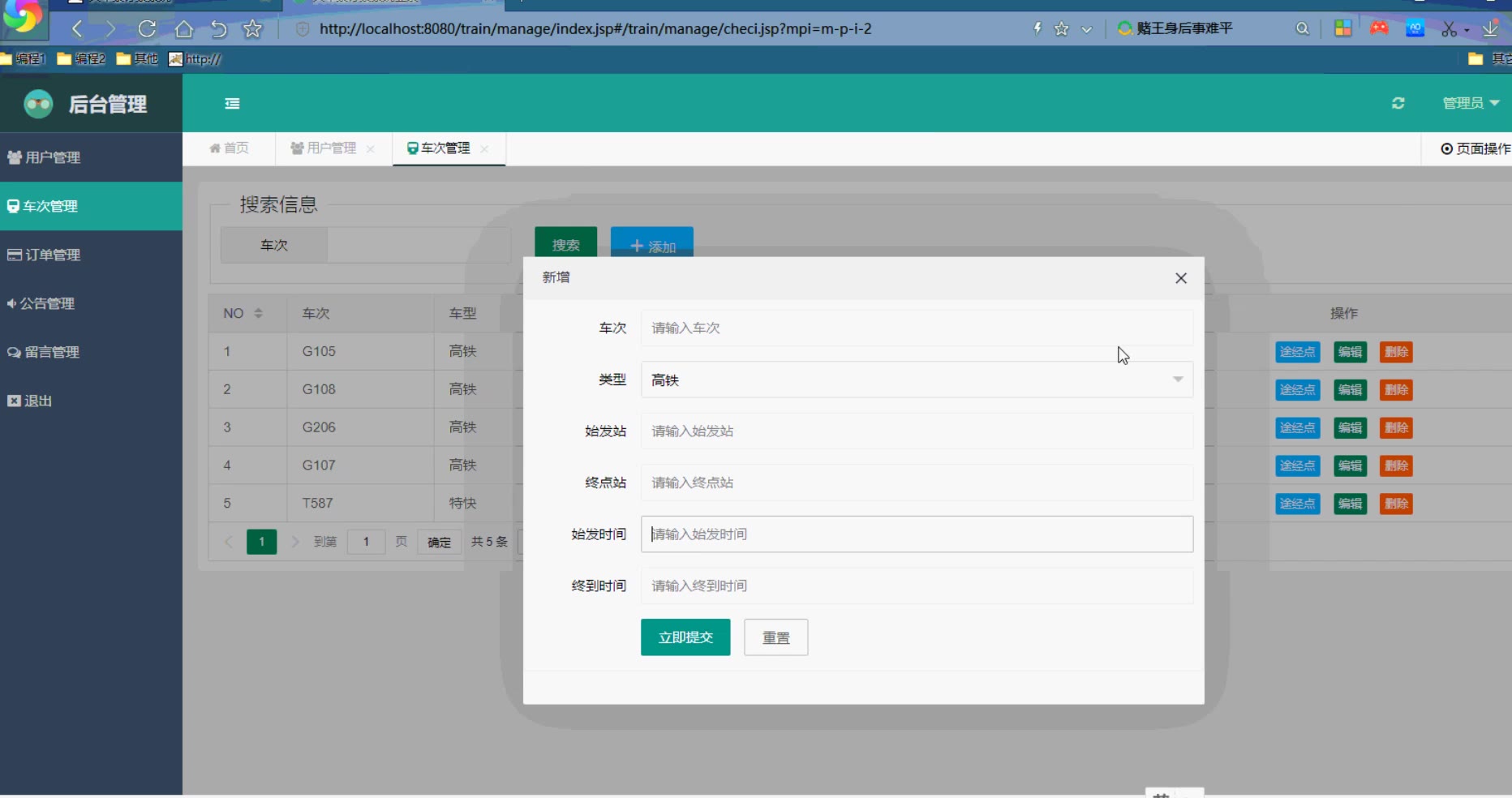
Task: Click the lightning speed mode icon
Action: tap(1037, 28)
